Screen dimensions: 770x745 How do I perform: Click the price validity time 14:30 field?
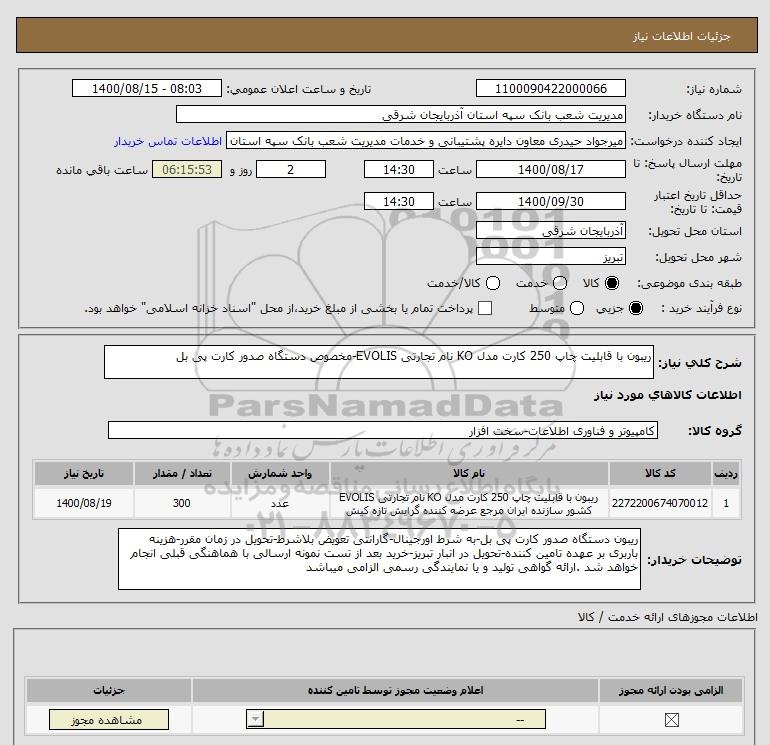click(x=399, y=201)
